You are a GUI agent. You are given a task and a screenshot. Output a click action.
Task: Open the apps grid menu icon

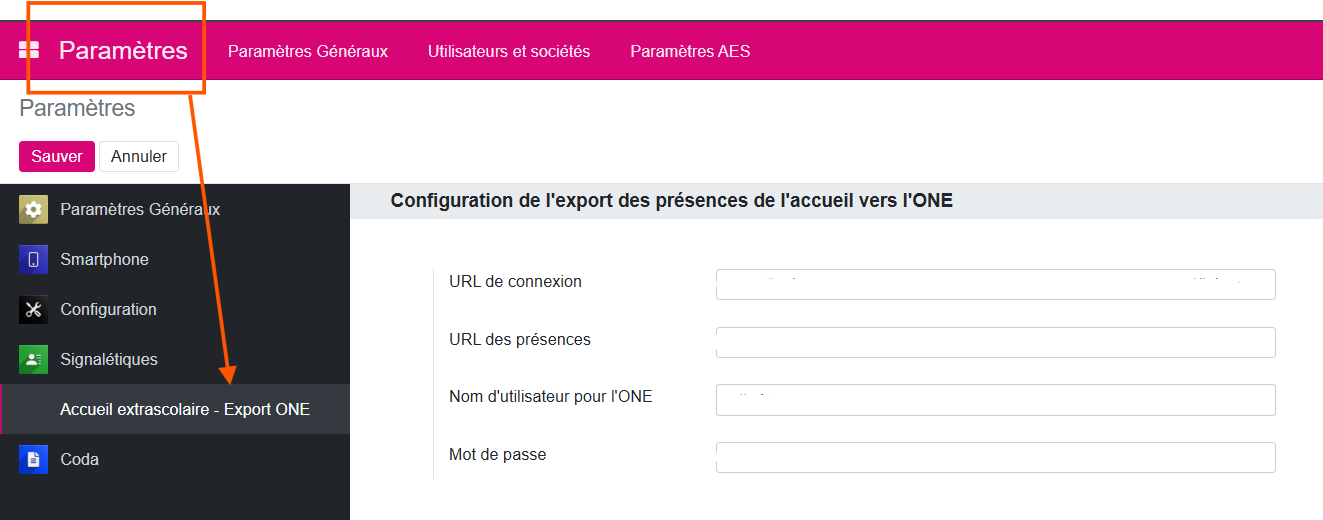click(x=29, y=50)
